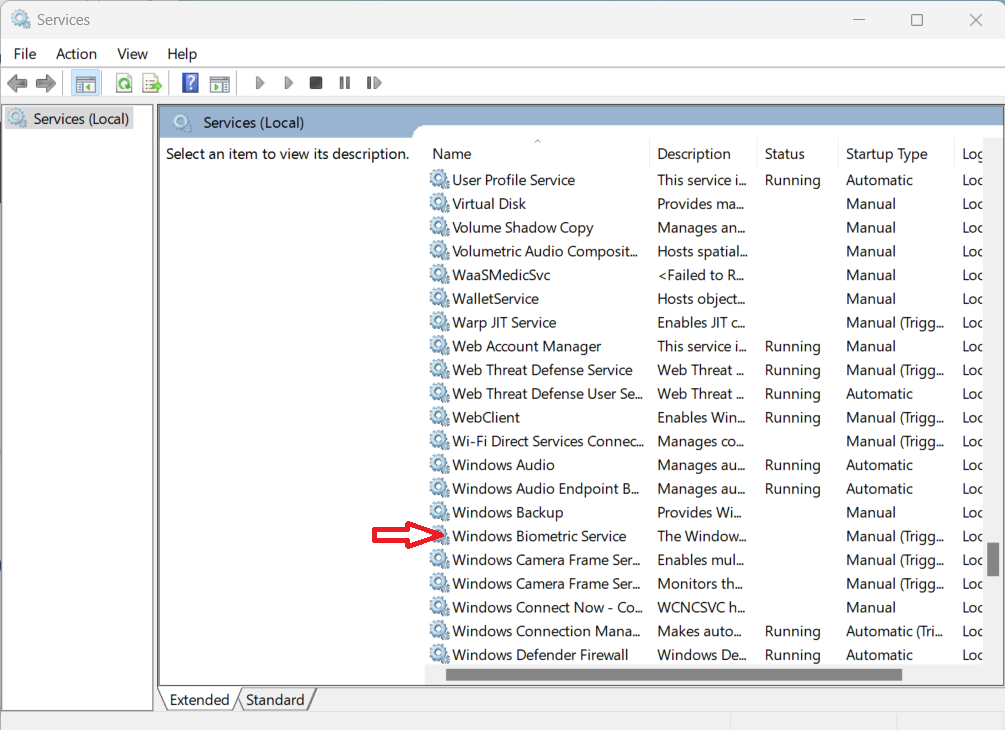Click the vertical scrollbar thumb
This screenshot has width=1005, height=730.
tap(992, 559)
